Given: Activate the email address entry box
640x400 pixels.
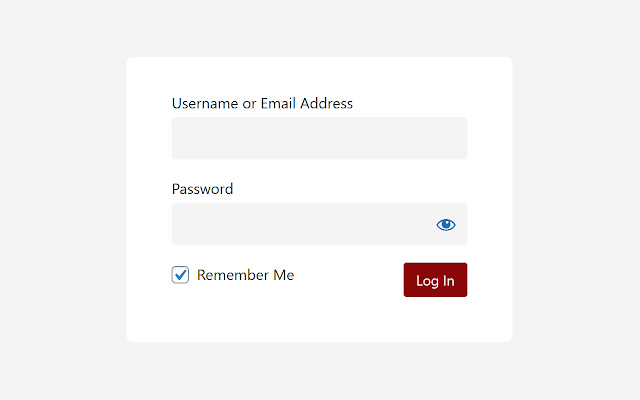Looking at the screenshot, I should pos(319,138).
